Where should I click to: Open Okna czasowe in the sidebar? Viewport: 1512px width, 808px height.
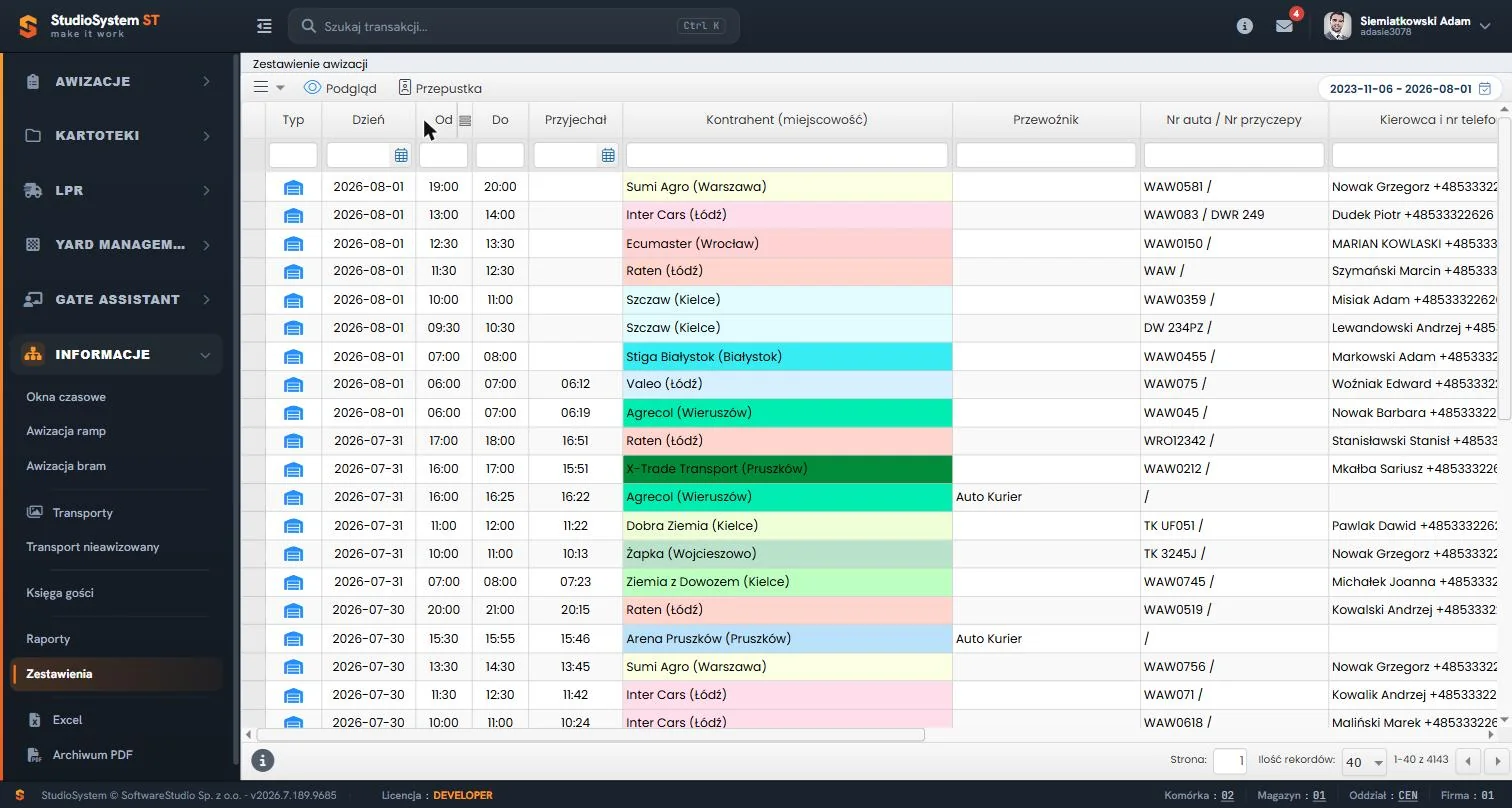[x=66, y=397]
